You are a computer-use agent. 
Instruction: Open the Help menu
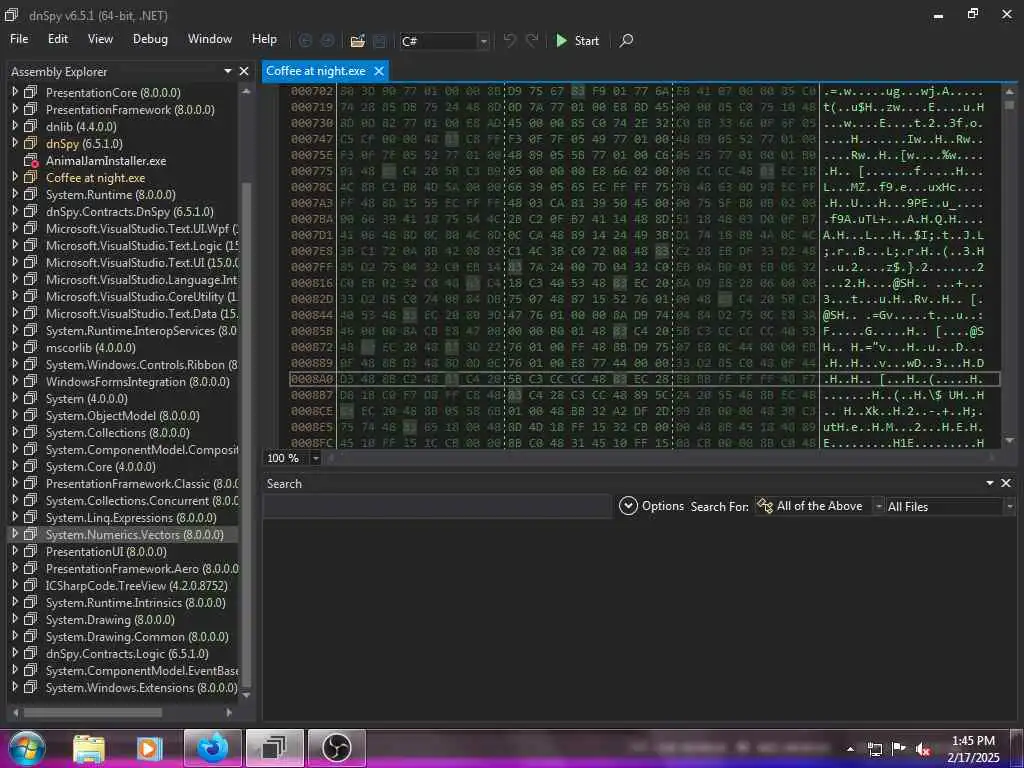tap(264, 39)
